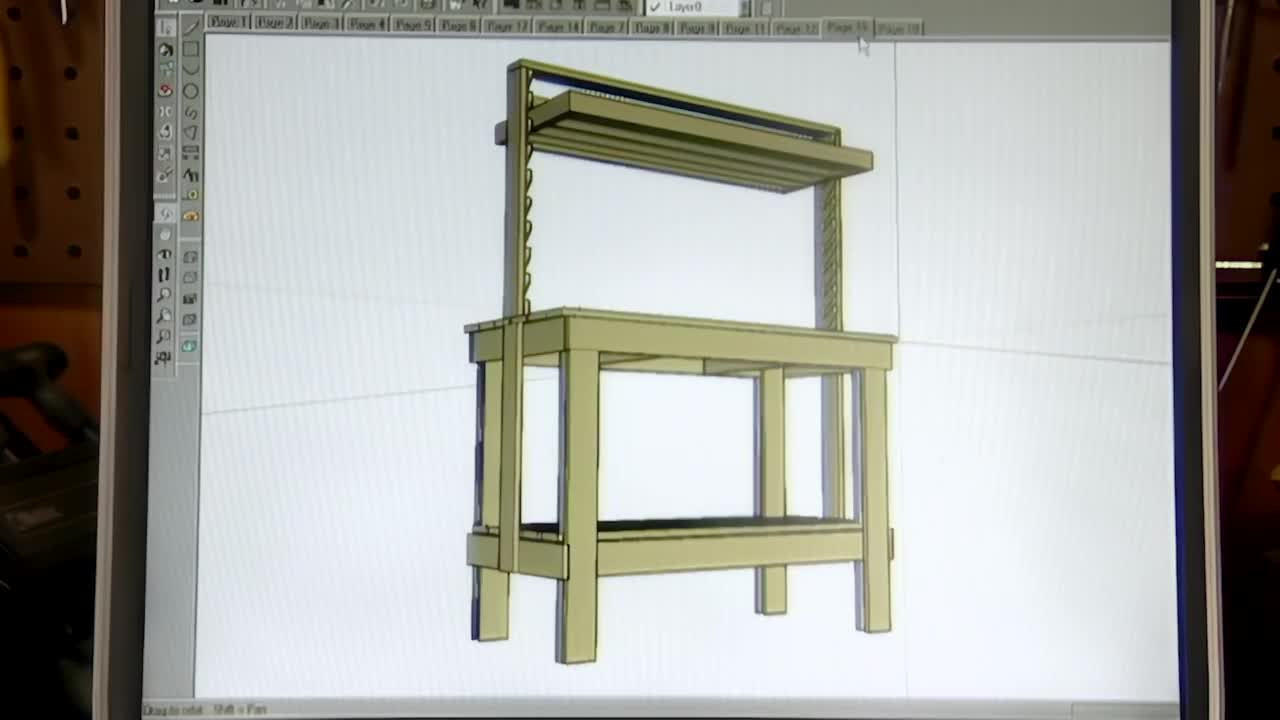Open the Page 7 scene tab
Viewport: 1280px width, 720px height.
pyautogui.click(x=605, y=27)
